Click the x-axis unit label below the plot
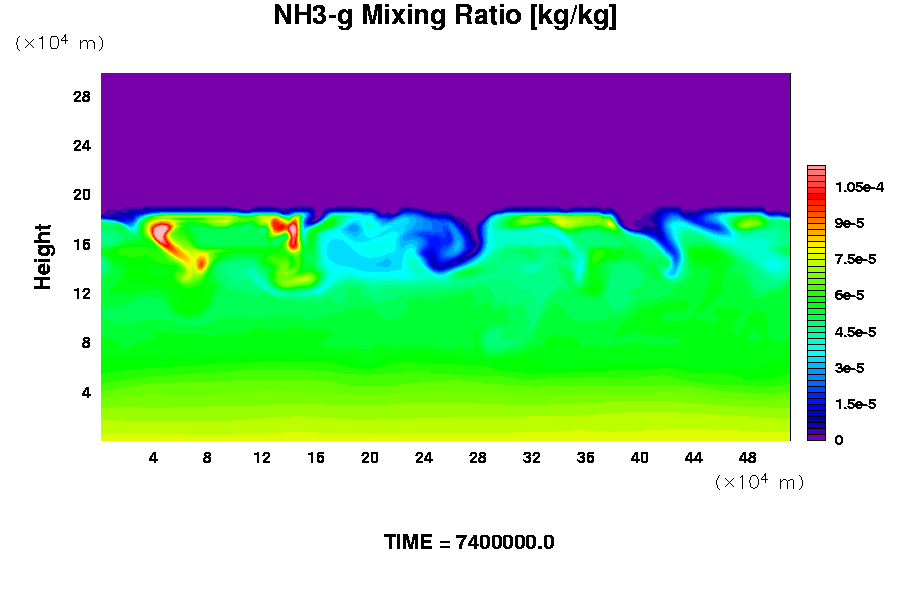 [x=759, y=482]
